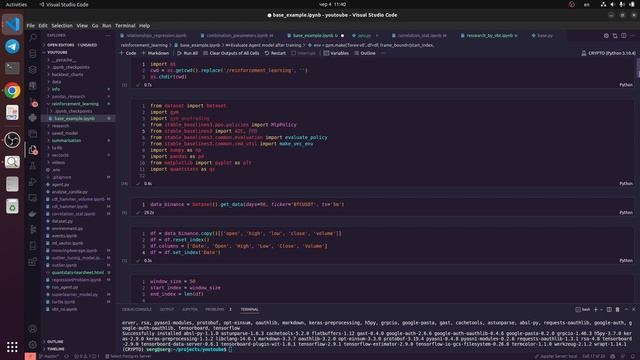Split the editor with the top-right icon
This screenshot has height=360, width=640.
pyautogui.click(x=624, y=36)
